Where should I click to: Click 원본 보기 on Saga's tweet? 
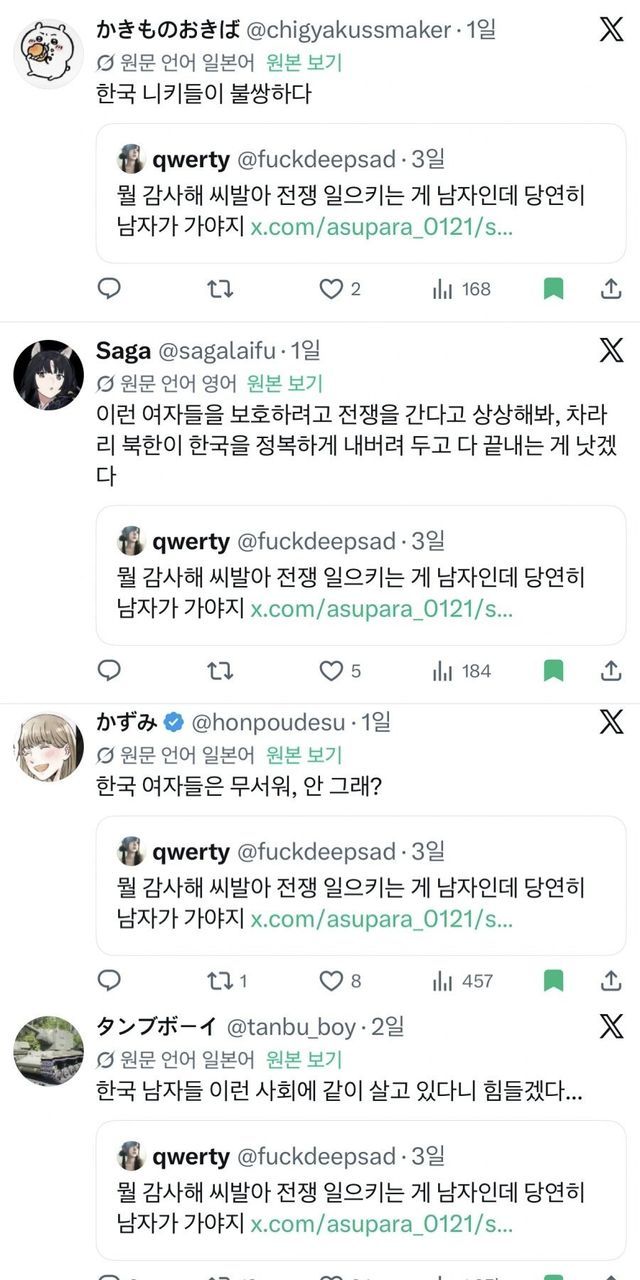pos(286,382)
